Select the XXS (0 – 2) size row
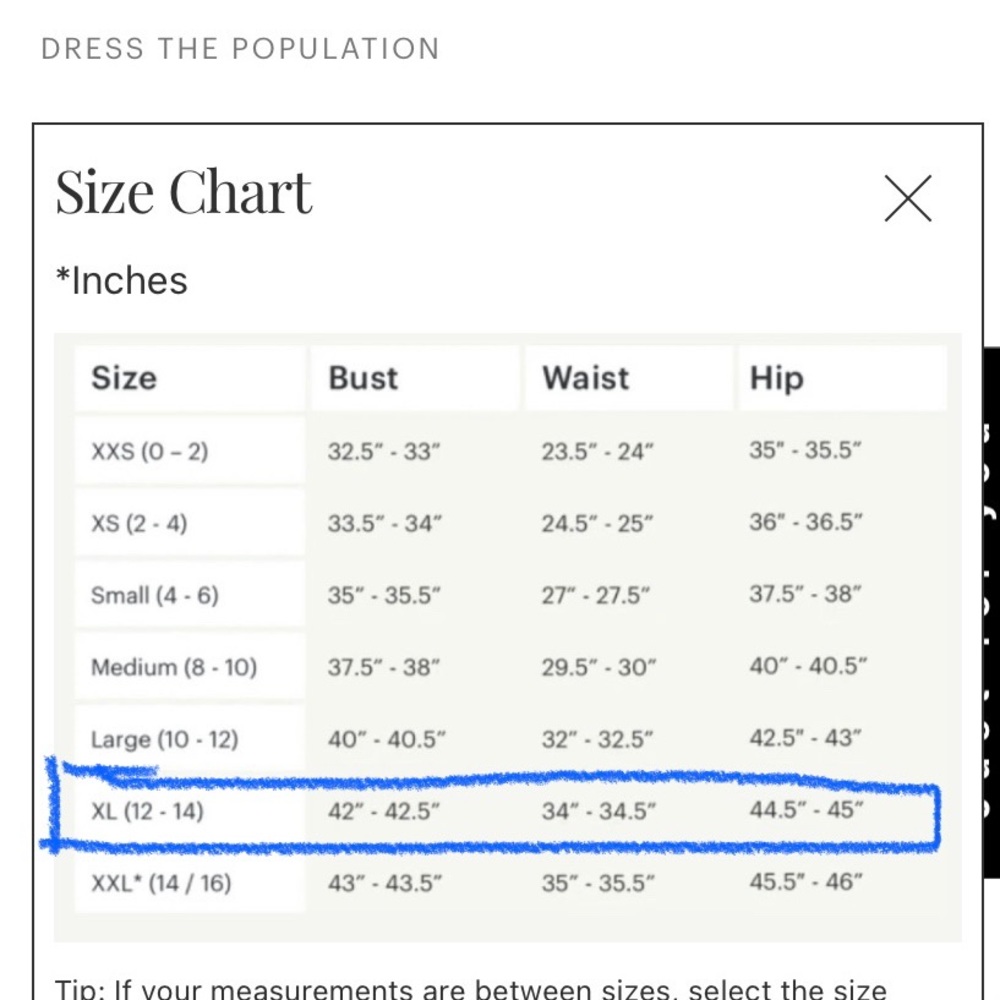The image size is (1000, 1000). pyautogui.click(x=510, y=451)
